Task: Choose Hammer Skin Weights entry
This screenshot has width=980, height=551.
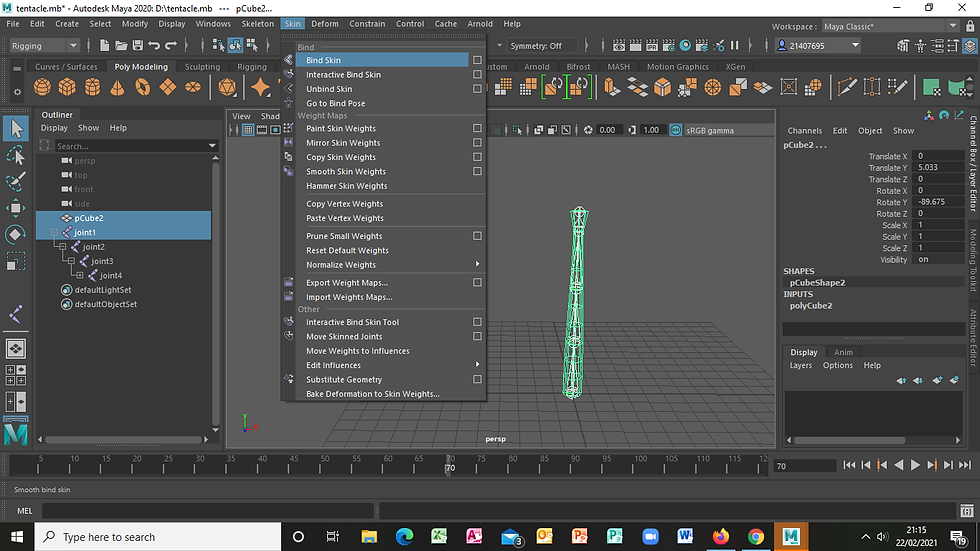Action: [346, 186]
